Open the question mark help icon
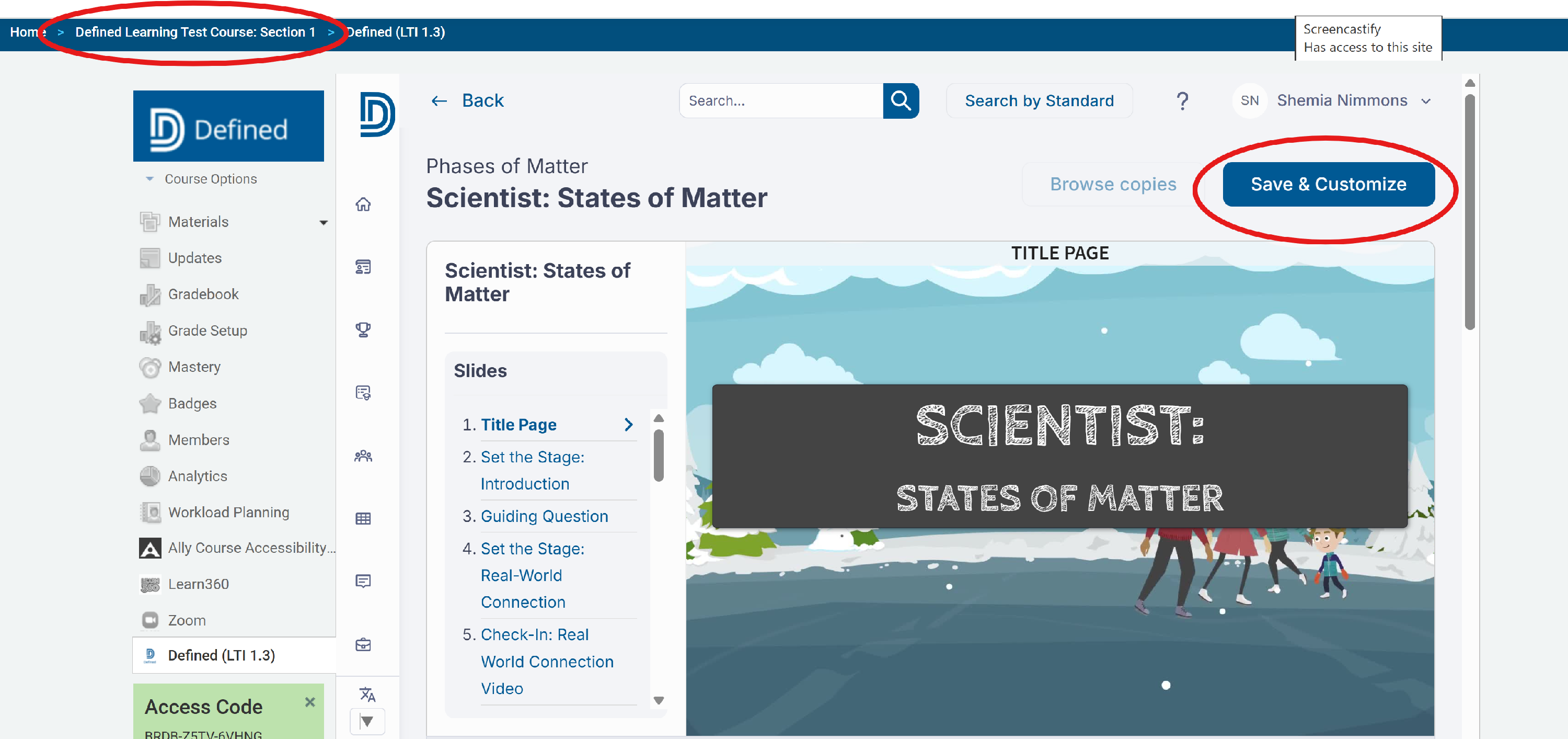This screenshot has height=739, width=1568. click(1182, 100)
